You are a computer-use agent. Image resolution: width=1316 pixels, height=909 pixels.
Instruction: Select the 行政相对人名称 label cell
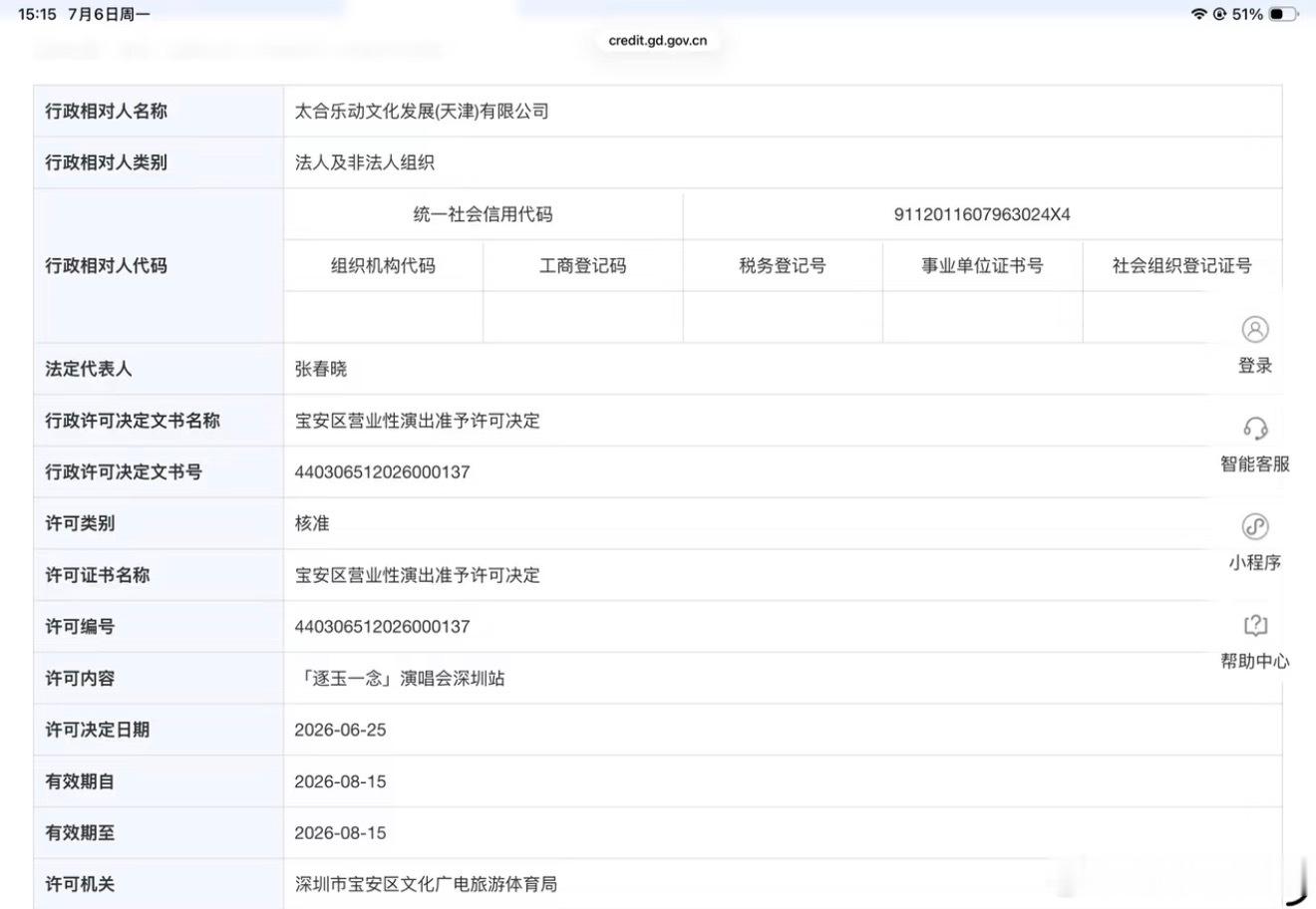tap(159, 112)
